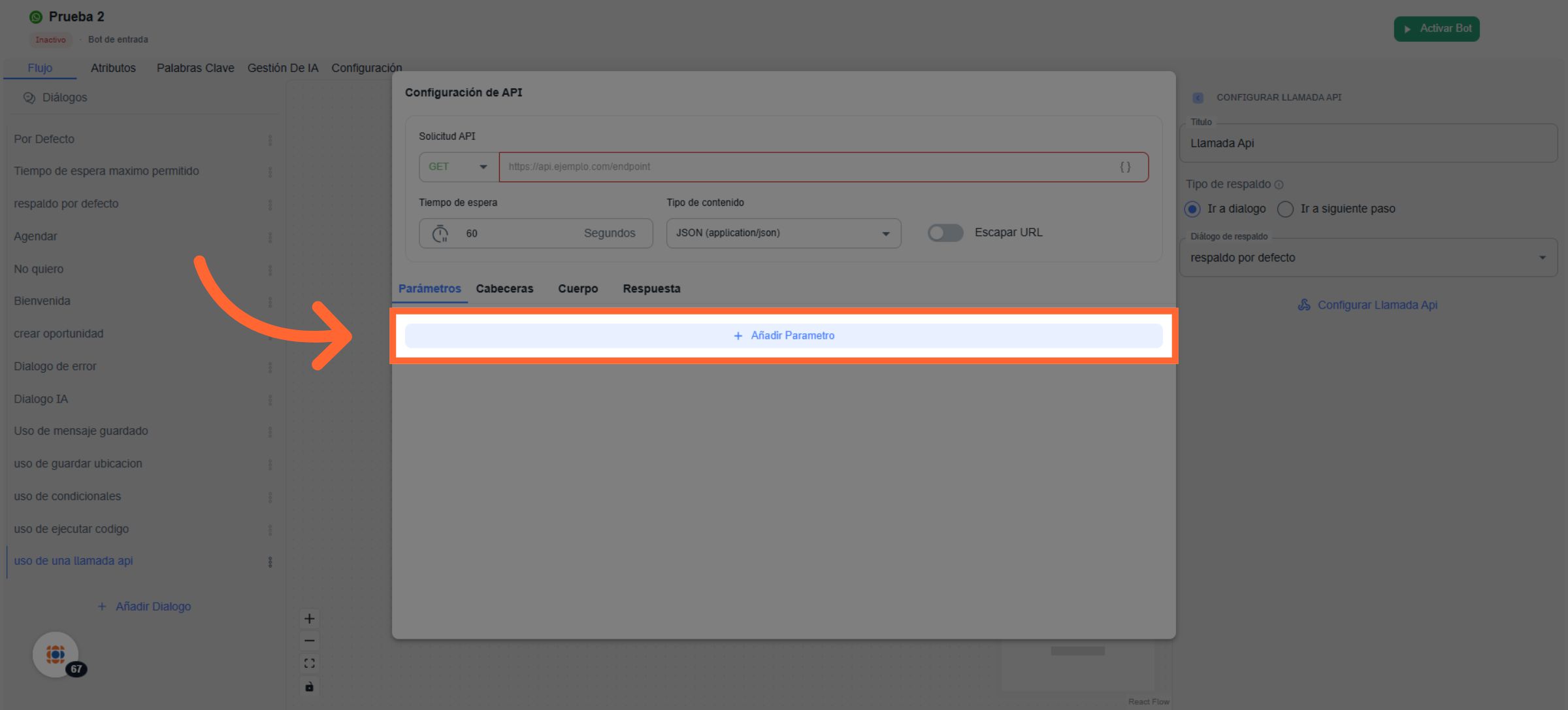Open the GET method dropdown
Screen dimensions: 1568x710
coord(458,167)
